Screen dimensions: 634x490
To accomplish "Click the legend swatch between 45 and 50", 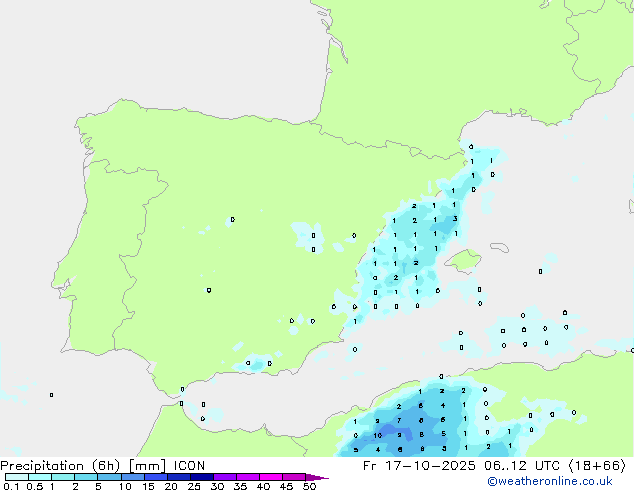I will (294, 477).
